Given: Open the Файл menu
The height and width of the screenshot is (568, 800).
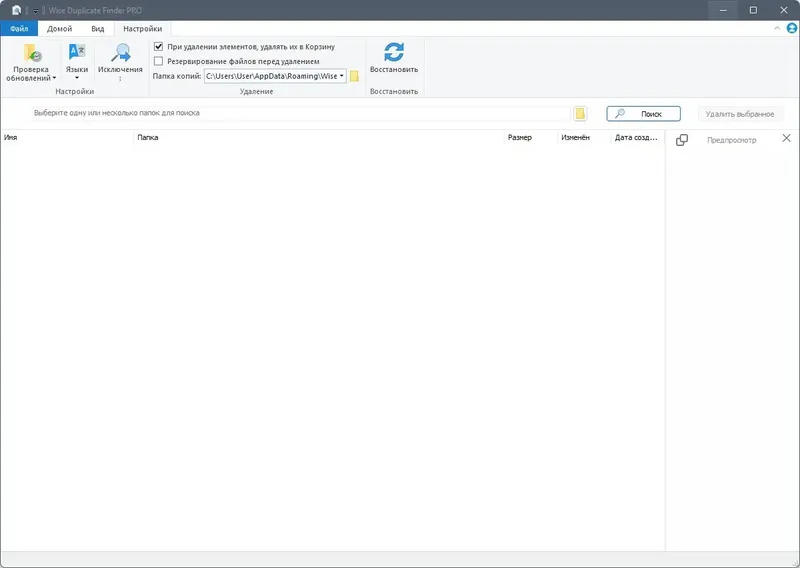Looking at the screenshot, I should coord(19,29).
